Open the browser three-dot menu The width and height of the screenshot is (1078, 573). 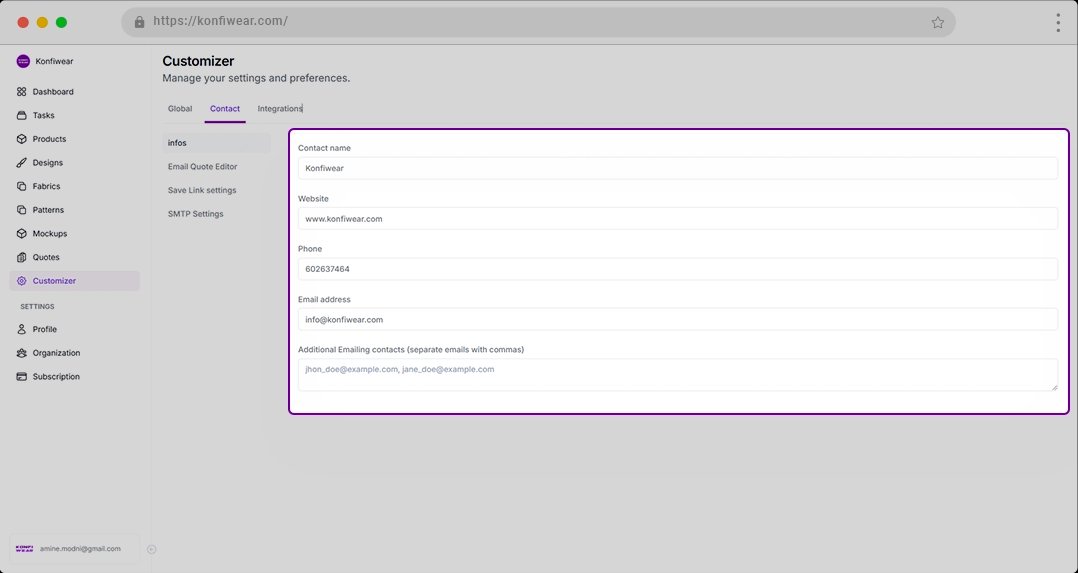coord(1057,22)
